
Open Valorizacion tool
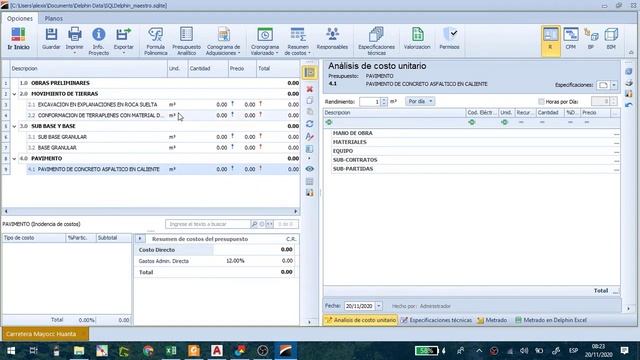pyautogui.click(x=417, y=39)
